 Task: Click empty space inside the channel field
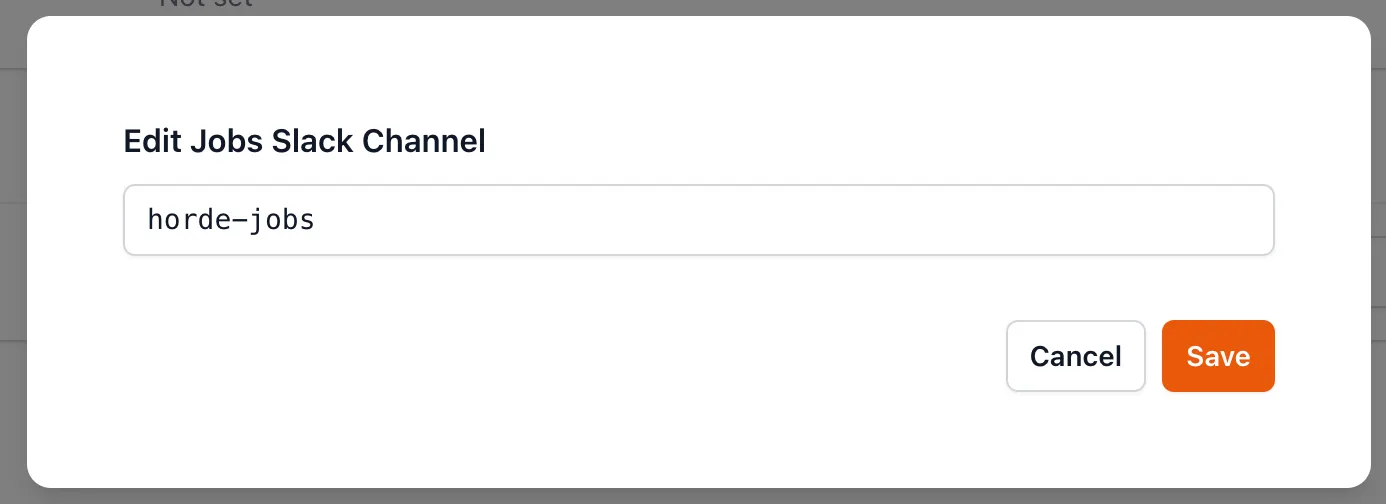click(x=800, y=220)
